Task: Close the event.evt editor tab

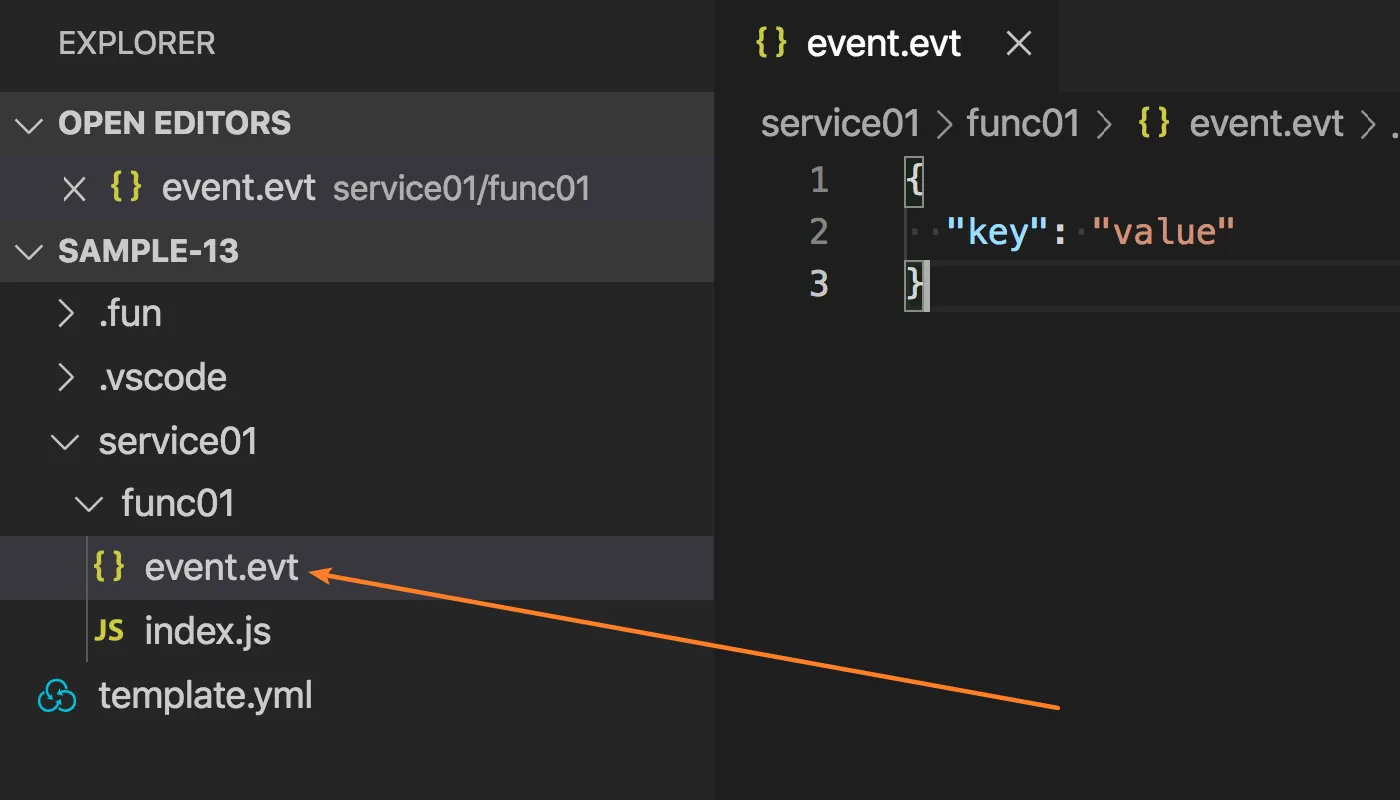Action: 1018,43
